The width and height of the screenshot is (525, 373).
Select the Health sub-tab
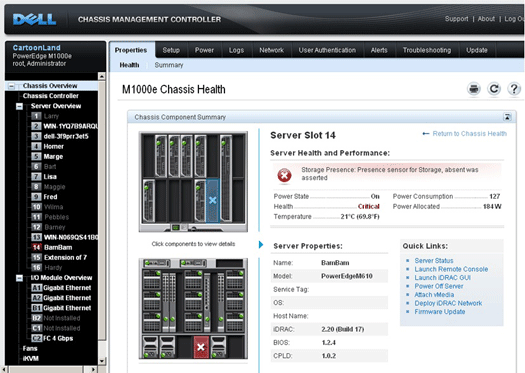tap(129, 65)
